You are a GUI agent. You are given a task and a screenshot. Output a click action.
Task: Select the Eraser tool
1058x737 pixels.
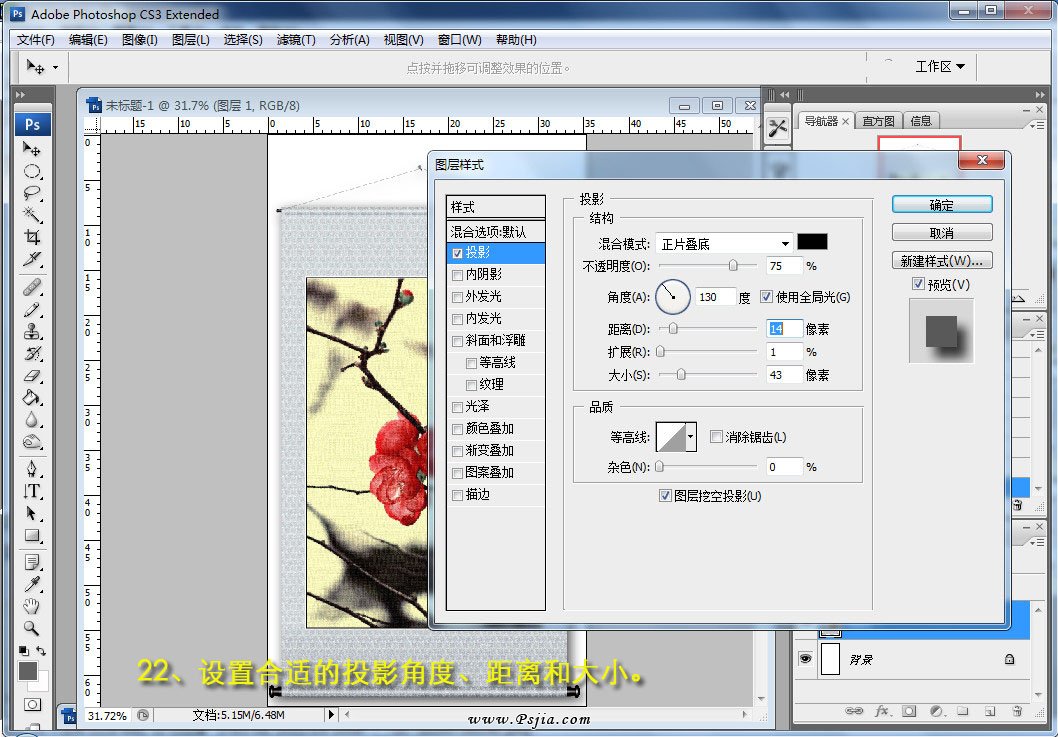point(32,376)
